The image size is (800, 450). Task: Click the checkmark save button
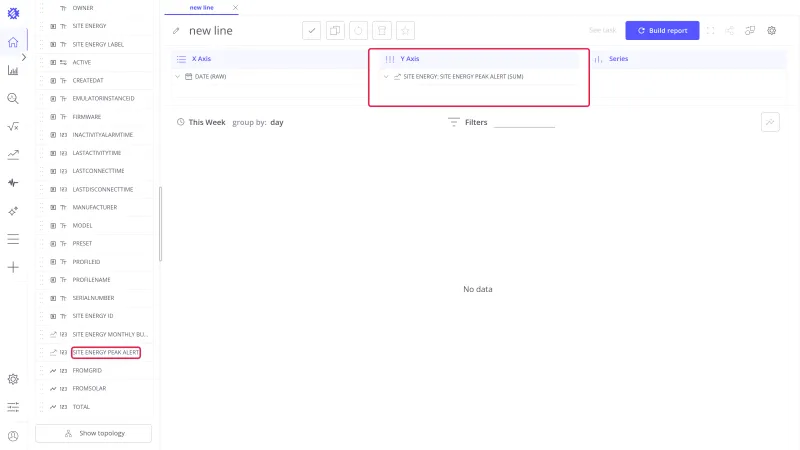pos(311,31)
